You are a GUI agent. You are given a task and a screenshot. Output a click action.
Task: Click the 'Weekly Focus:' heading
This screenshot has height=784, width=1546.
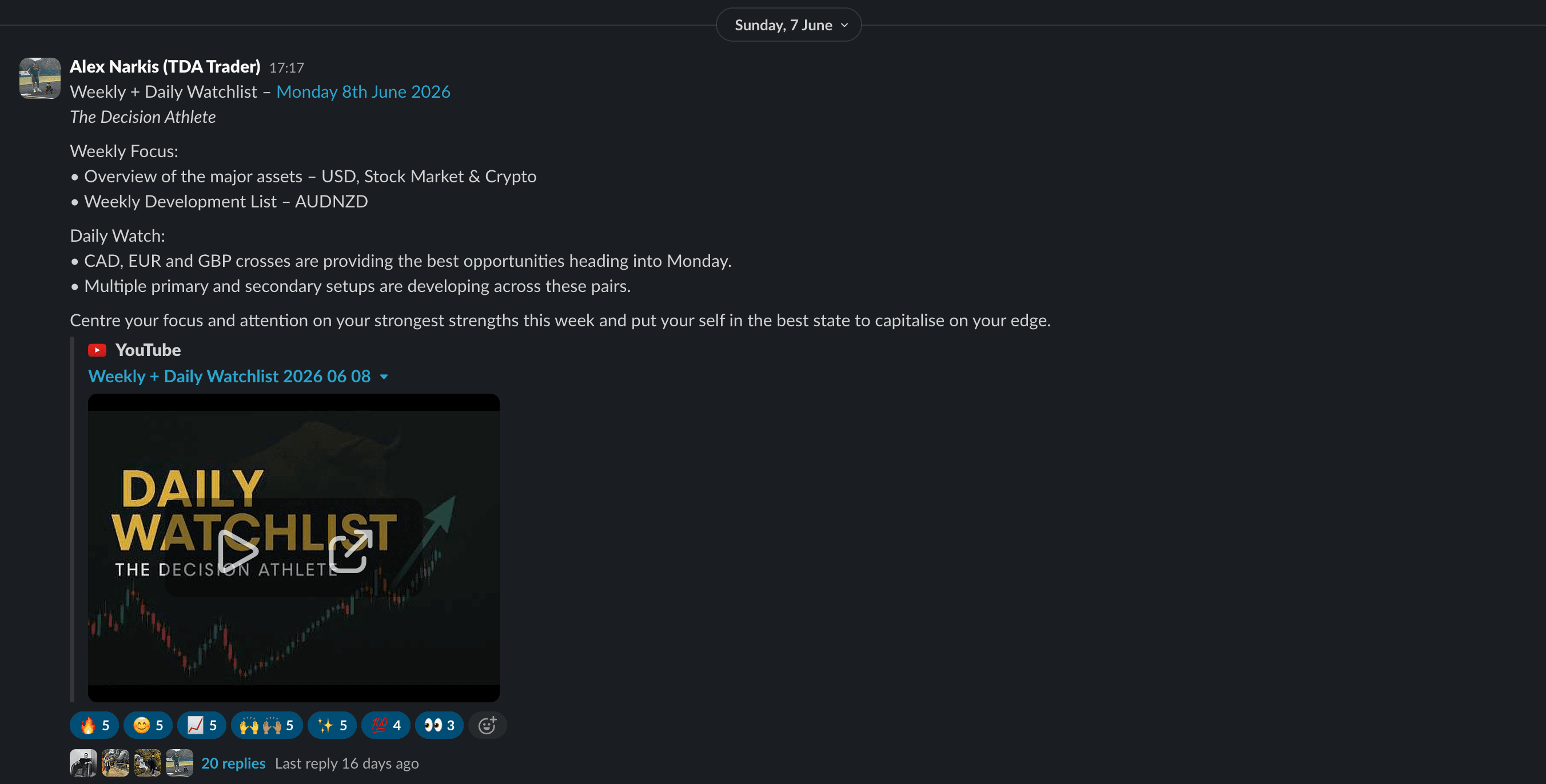[124, 151]
